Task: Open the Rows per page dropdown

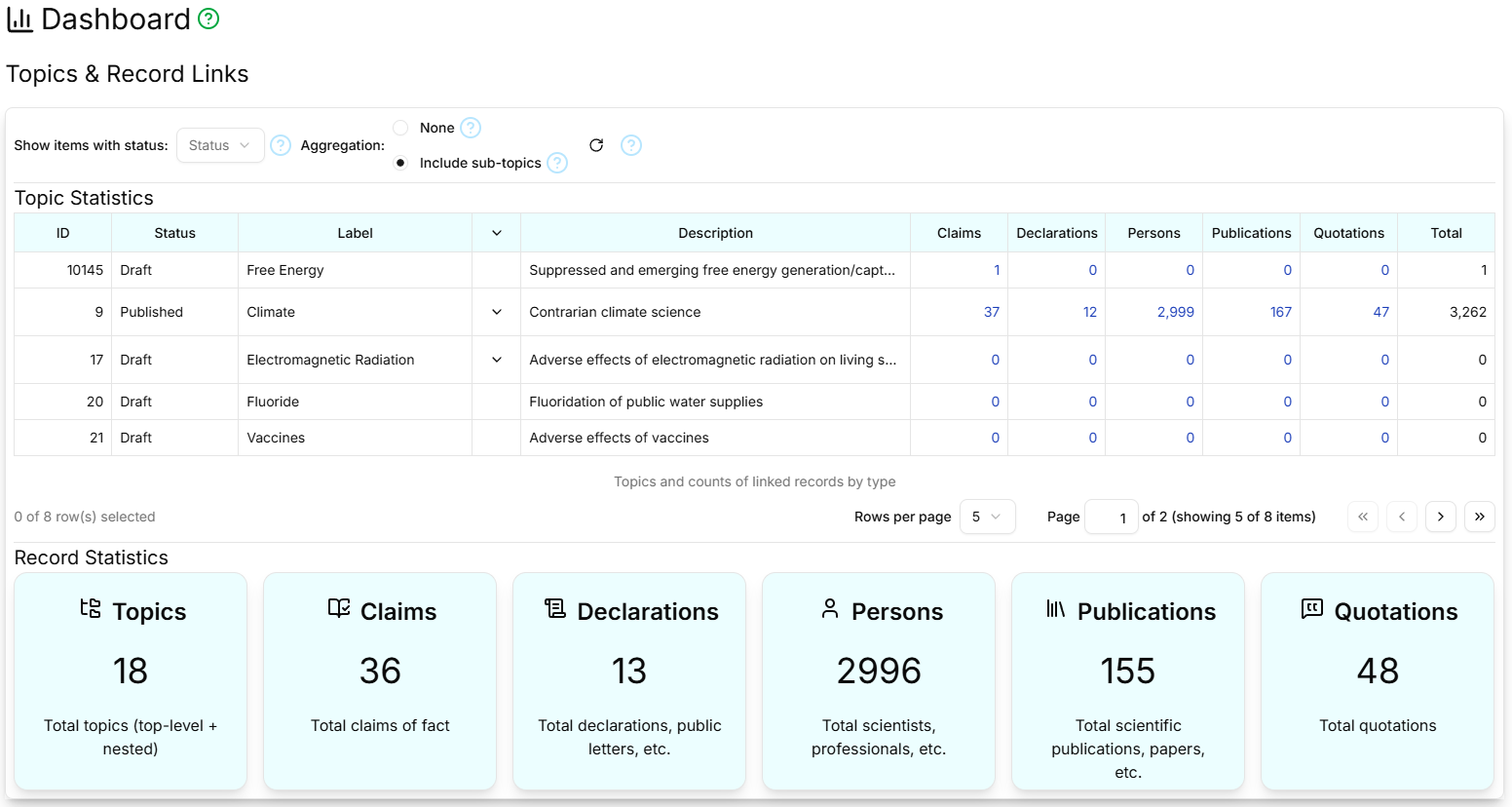Action: 988,517
